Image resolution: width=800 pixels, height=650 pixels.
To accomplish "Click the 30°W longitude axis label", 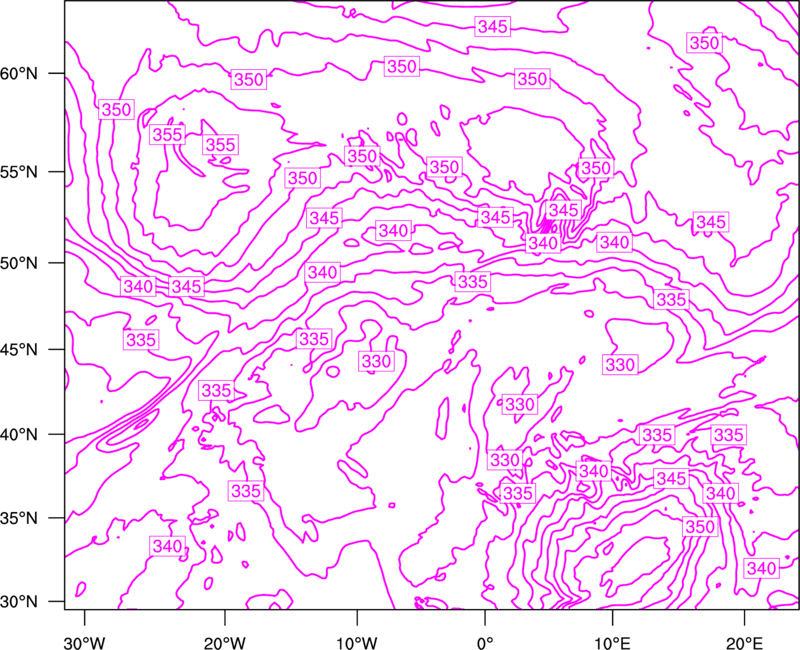I will (x=85, y=643).
